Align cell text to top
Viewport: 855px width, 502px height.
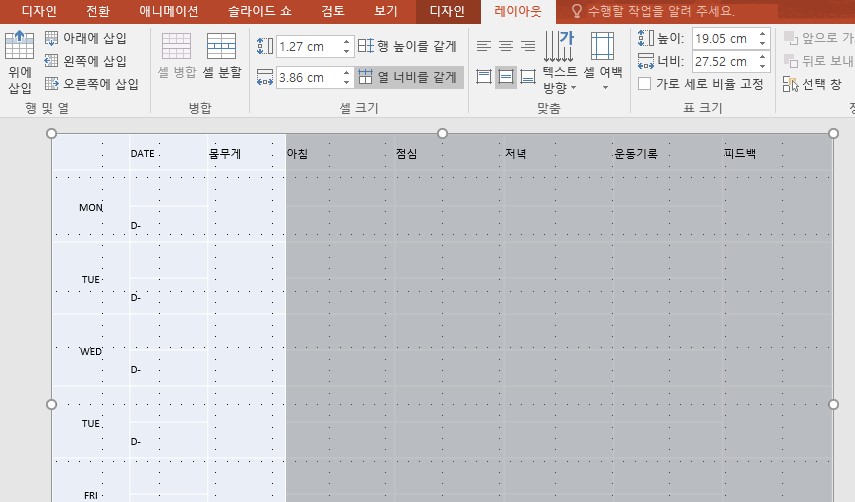coord(484,77)
